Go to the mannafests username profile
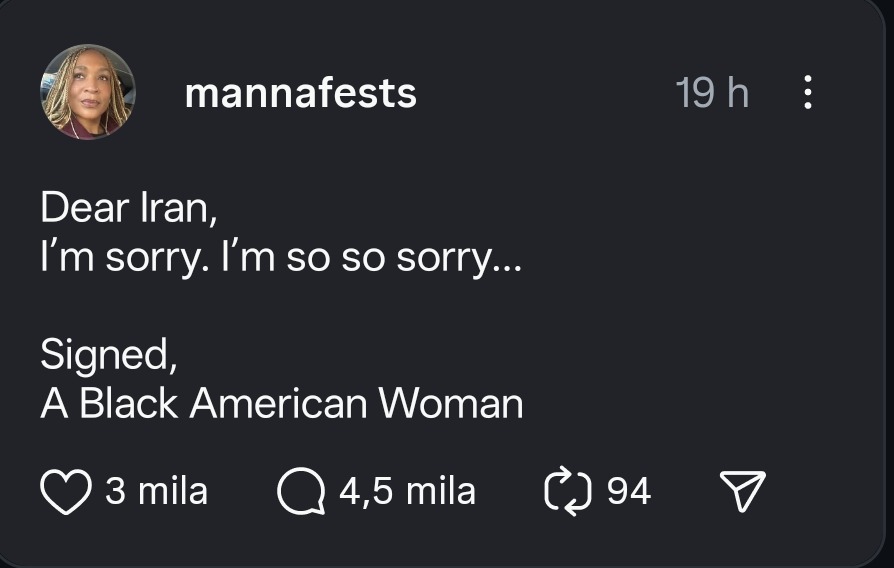Image resolution: width=894 pixels, height=568 pixels. 300,93
